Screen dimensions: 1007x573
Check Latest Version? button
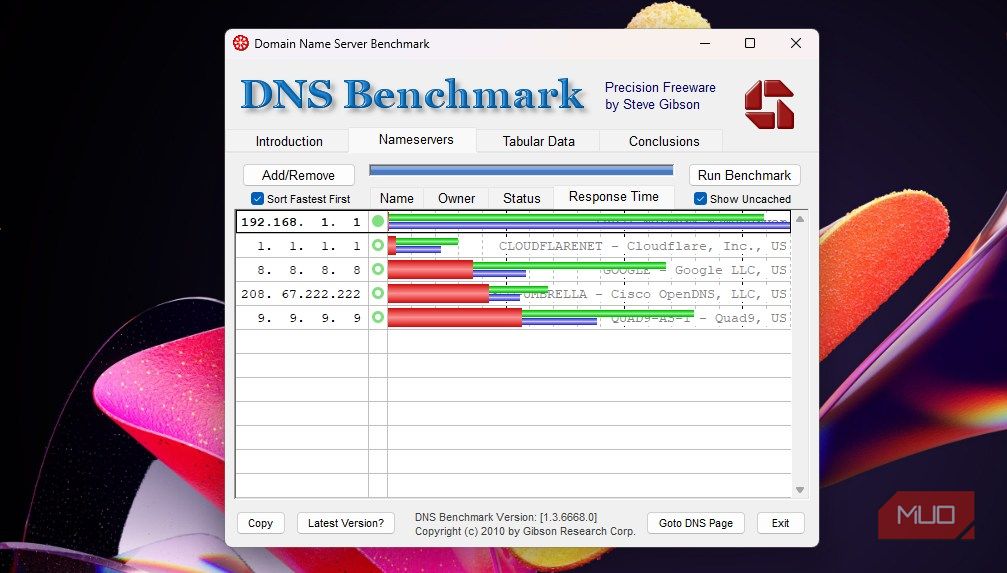(346, 523)
